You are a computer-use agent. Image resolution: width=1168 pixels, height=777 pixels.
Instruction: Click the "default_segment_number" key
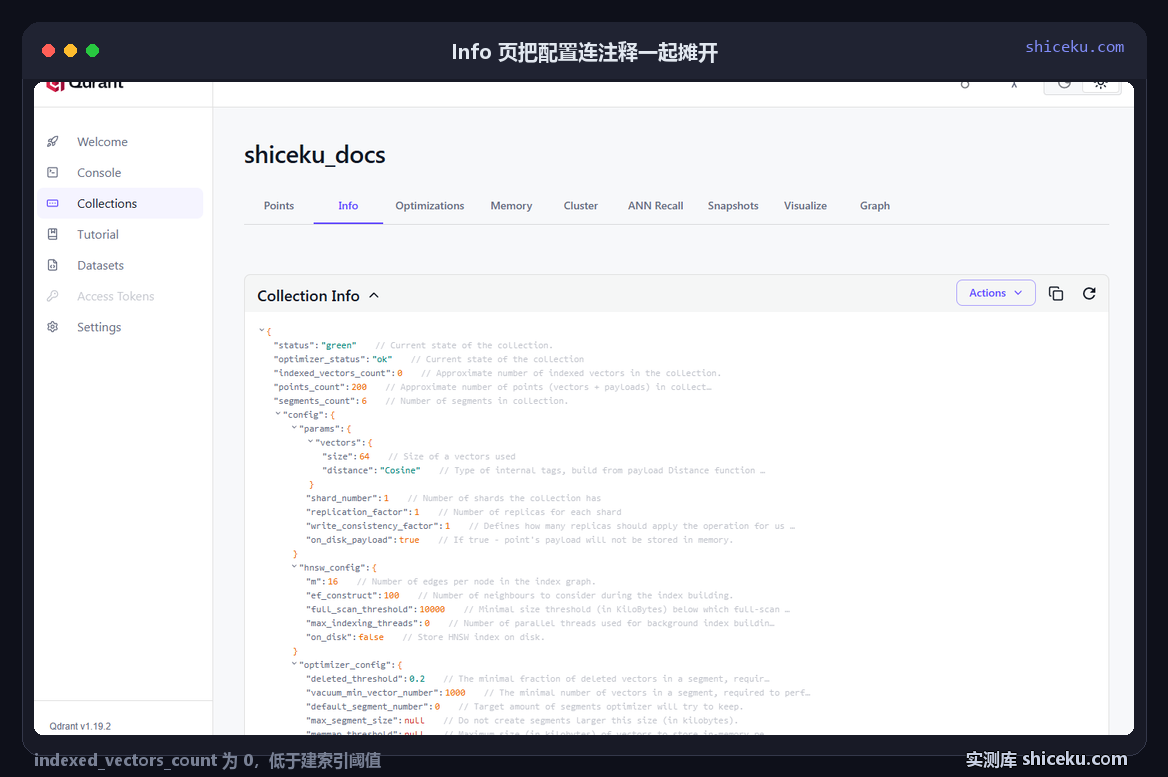pyautogui.click(x=368, y=706)
